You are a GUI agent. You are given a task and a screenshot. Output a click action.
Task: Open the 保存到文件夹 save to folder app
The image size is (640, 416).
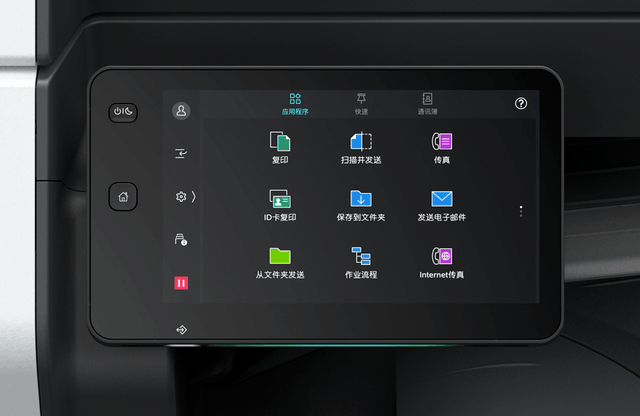[361, 205]
